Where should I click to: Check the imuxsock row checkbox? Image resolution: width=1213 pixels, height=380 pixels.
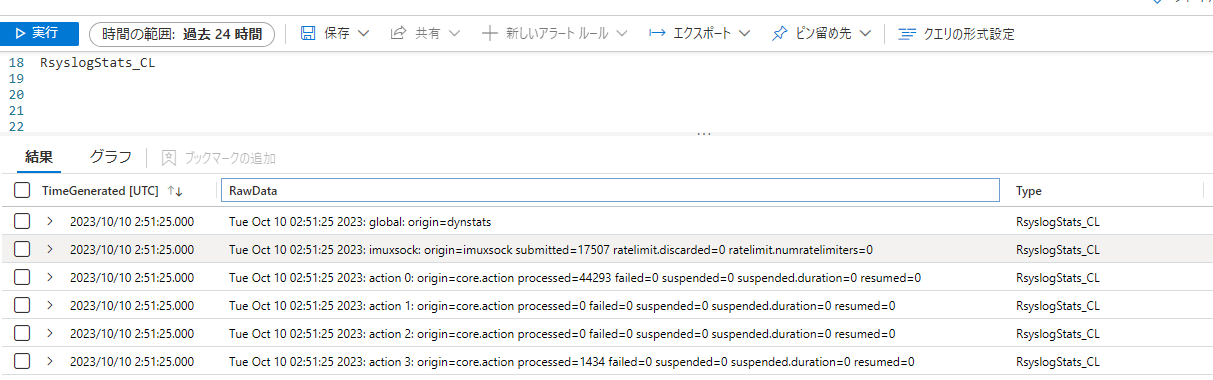[22, 249]
